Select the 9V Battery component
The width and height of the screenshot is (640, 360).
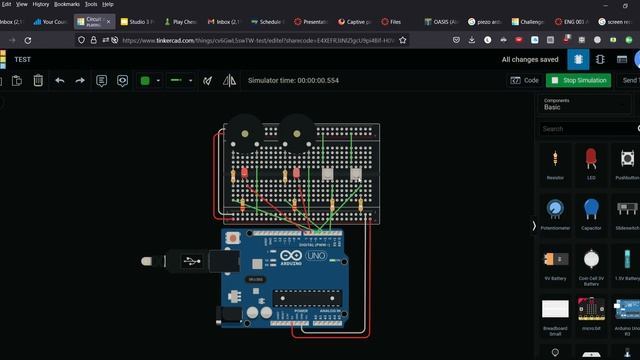pos(555,265)
